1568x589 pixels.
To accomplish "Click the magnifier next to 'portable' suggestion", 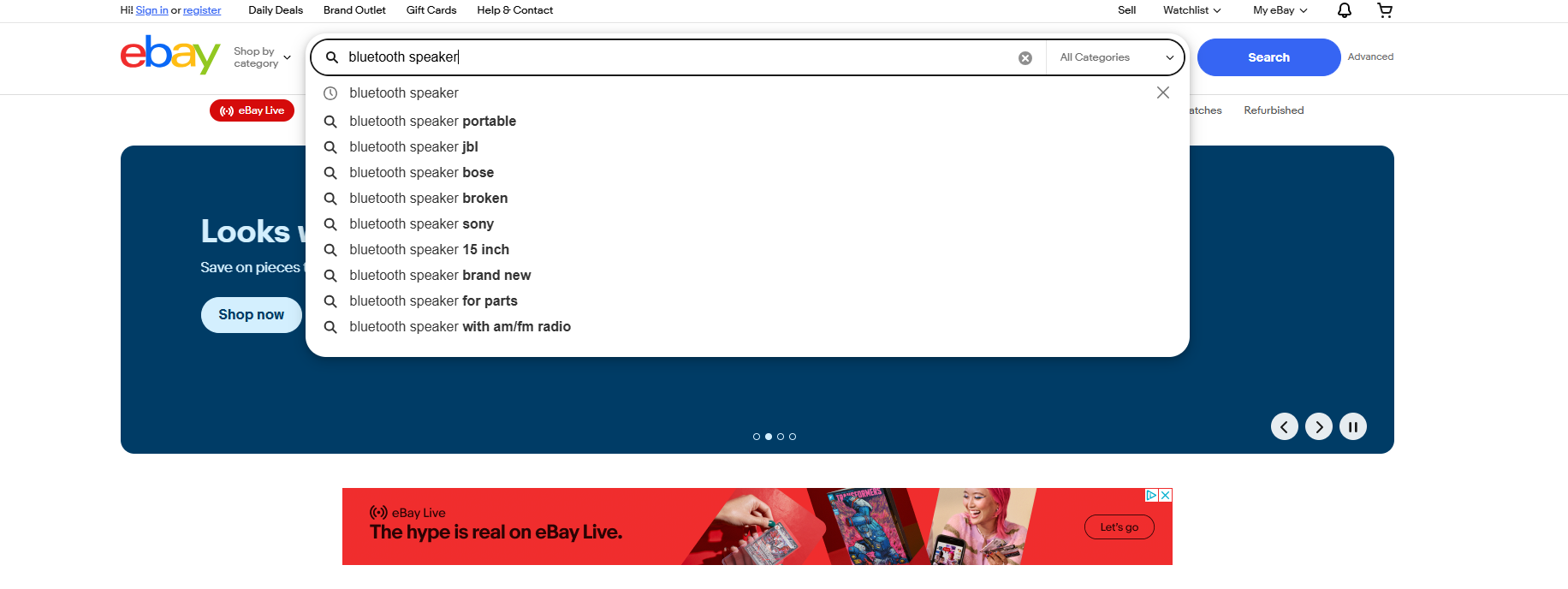I will pyautogui.click(x=330, y=122).
